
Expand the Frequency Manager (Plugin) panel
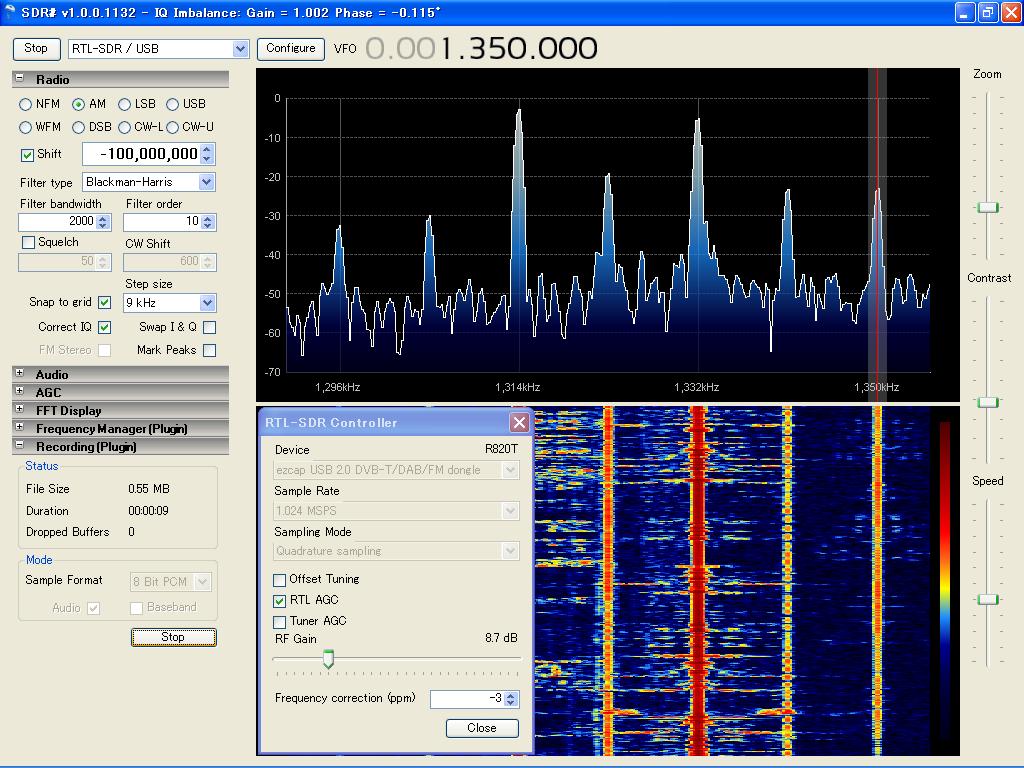click(20, 427)
